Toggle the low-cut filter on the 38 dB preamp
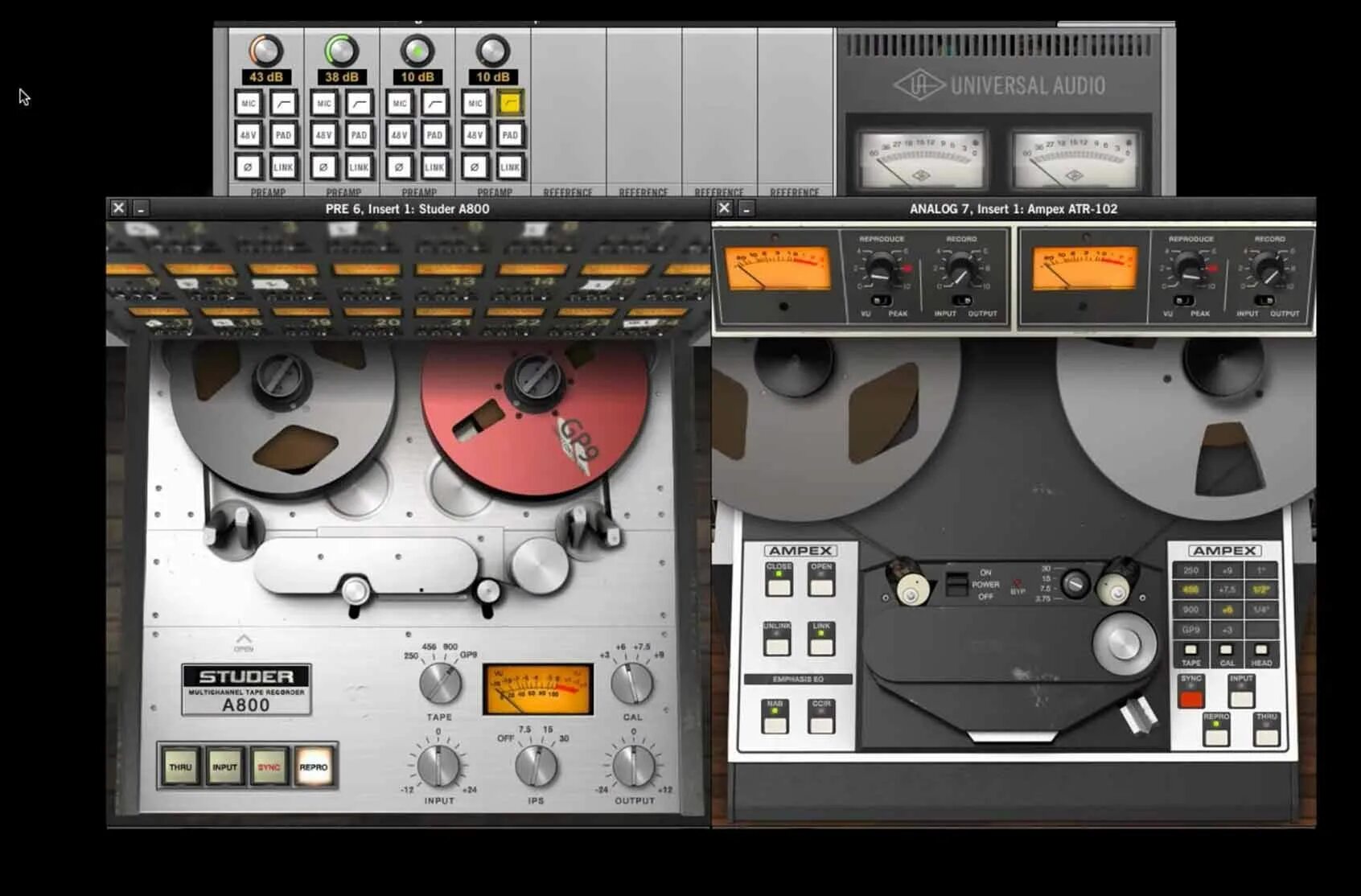Viewport: 1361px width, 896px height. click(360, 103)
